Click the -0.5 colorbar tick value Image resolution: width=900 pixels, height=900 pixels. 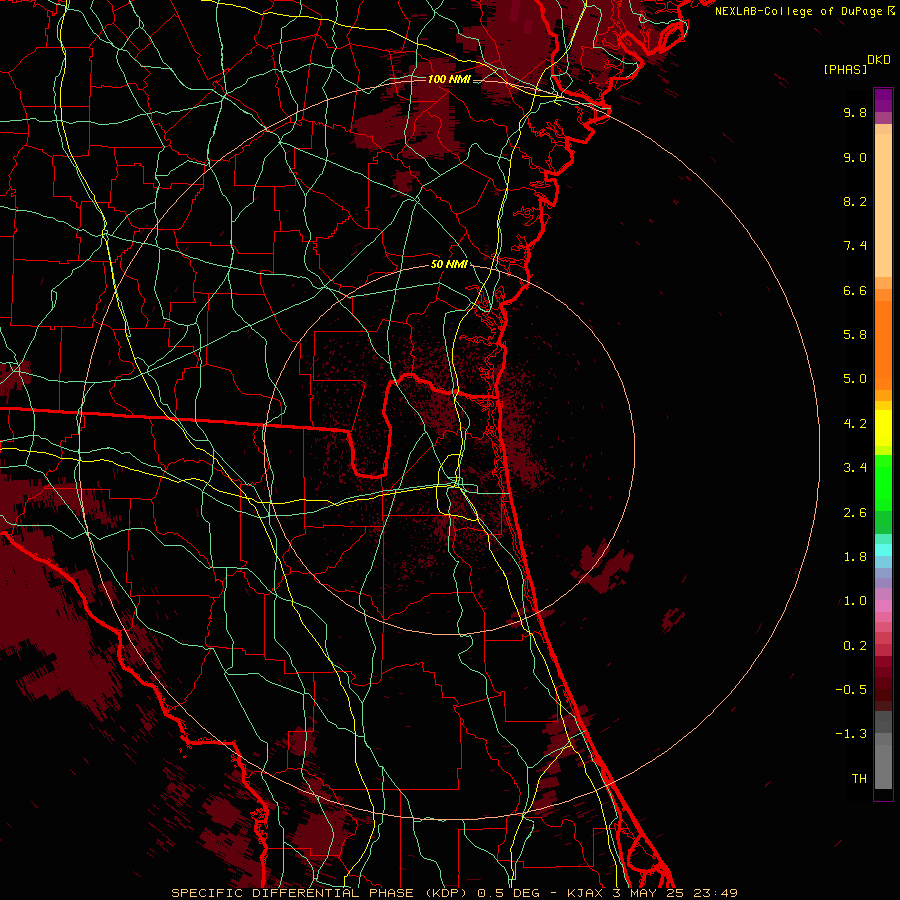pos(851,690)
